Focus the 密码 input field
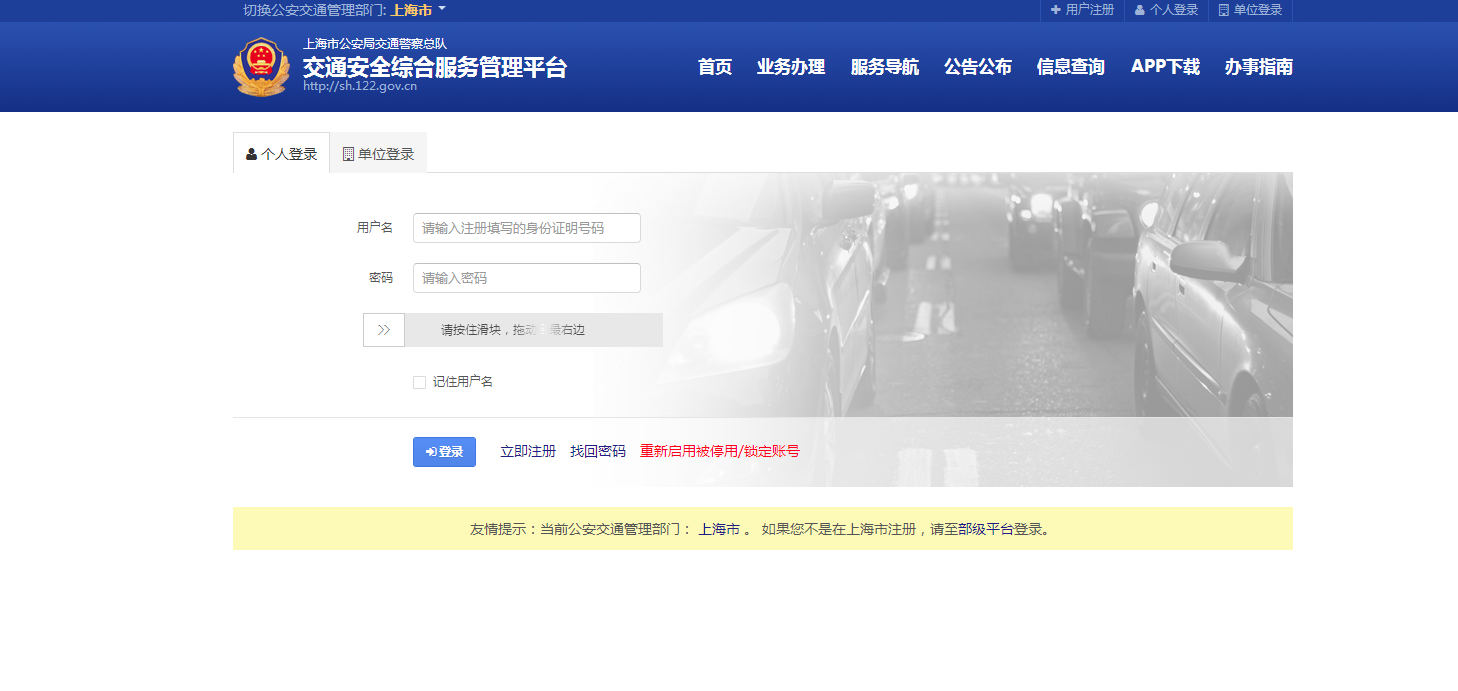Screen dimensions: 1458x691 pyautogui.click(x=526, y=278)
